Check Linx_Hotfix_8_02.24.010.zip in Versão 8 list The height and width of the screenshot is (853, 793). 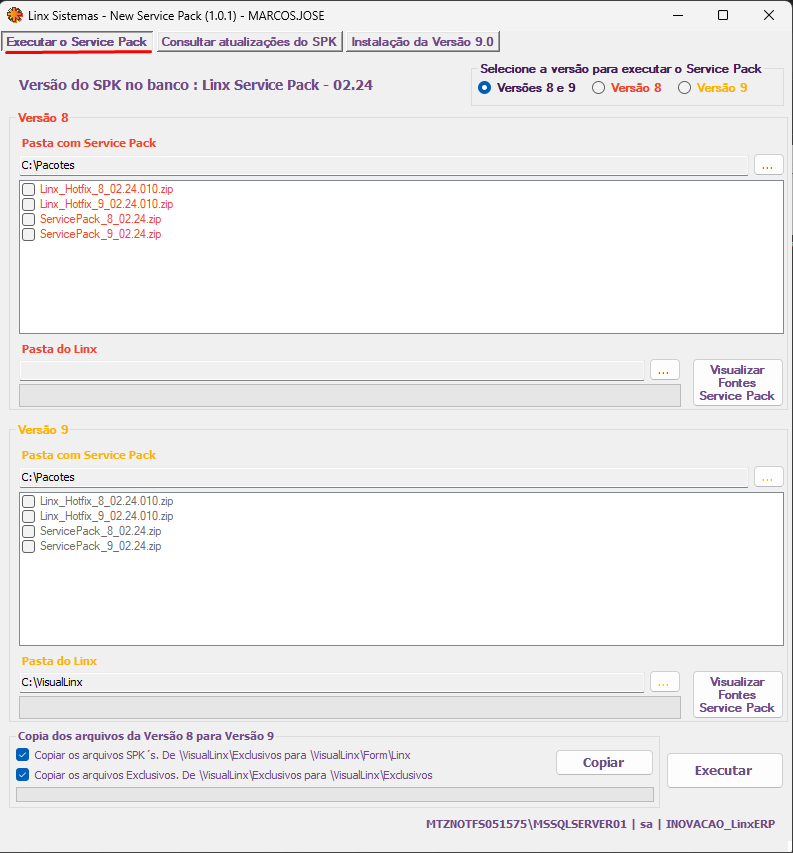(x=28, y=189)
